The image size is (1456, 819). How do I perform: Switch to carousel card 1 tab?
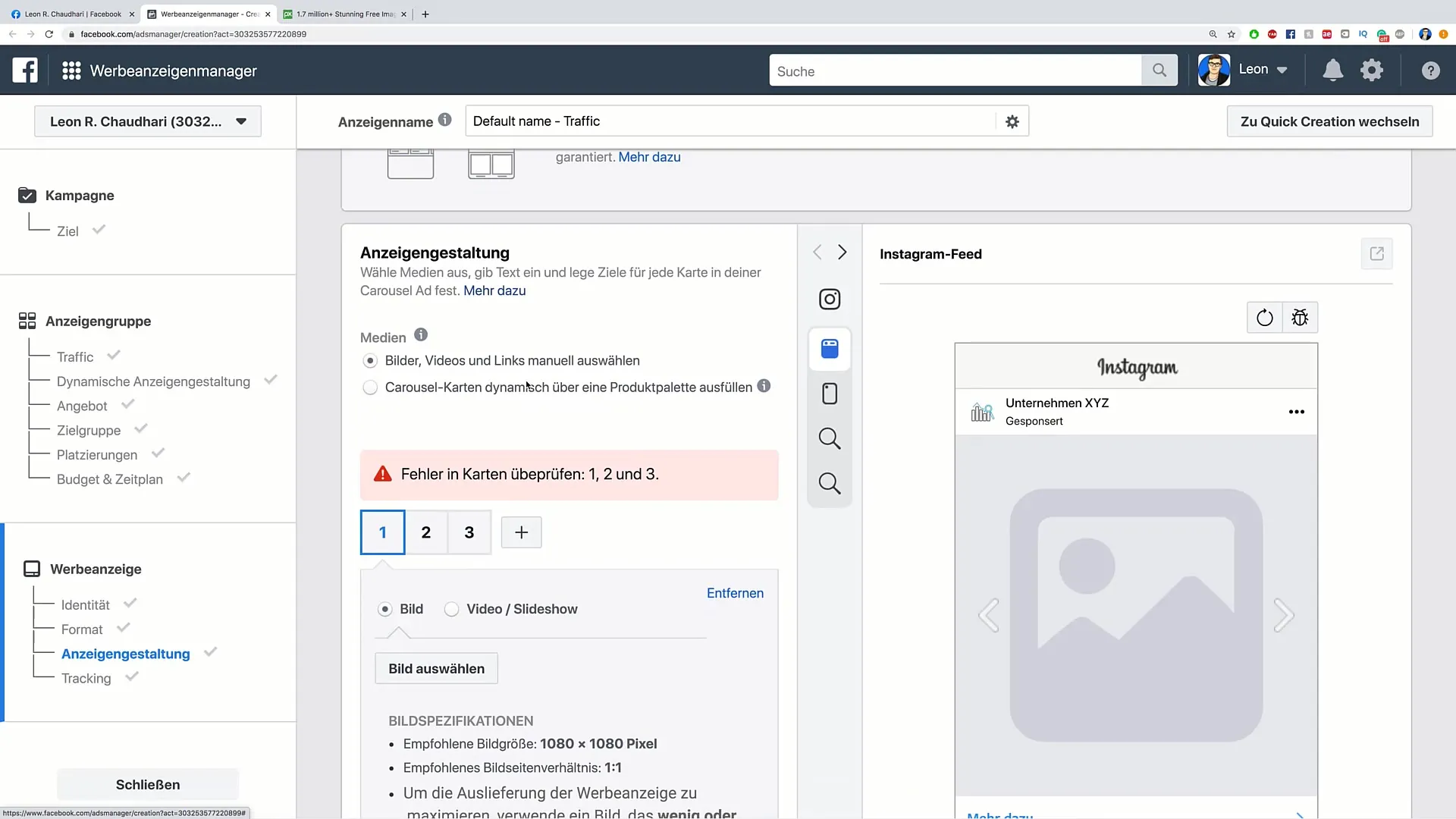(x=383, y=532)
